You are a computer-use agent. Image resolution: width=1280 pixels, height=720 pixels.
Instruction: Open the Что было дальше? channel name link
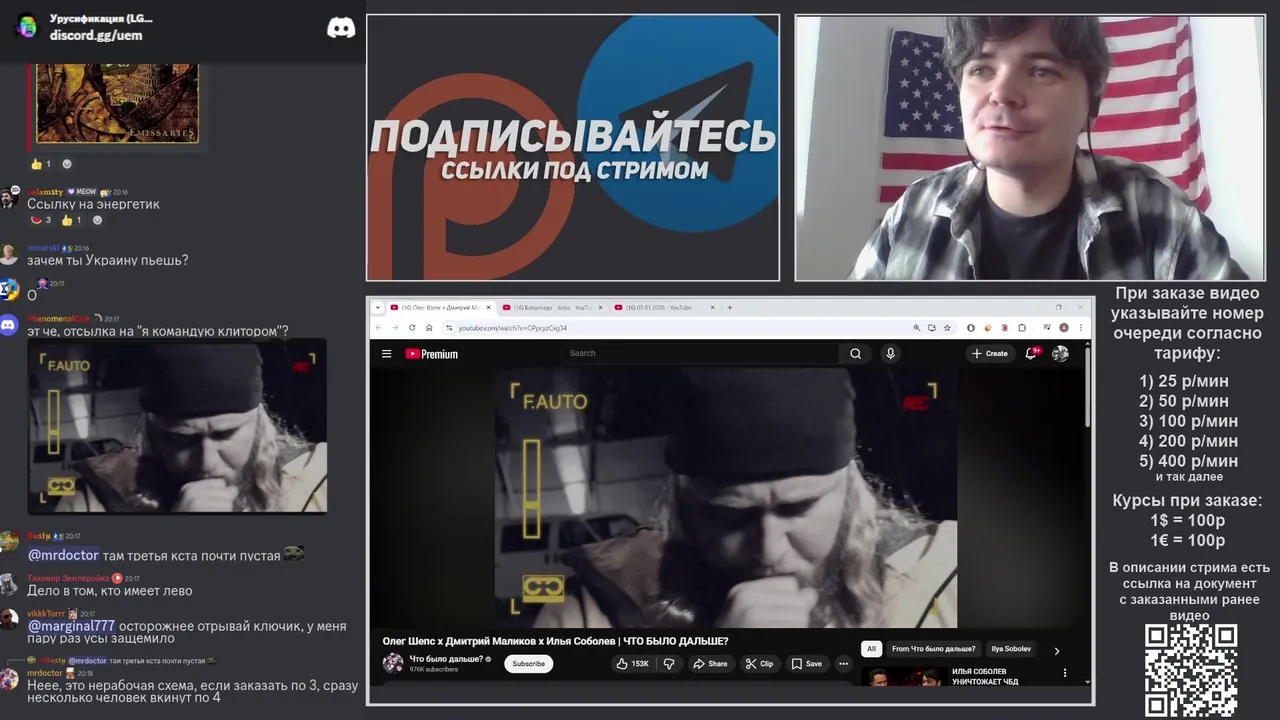446,659
